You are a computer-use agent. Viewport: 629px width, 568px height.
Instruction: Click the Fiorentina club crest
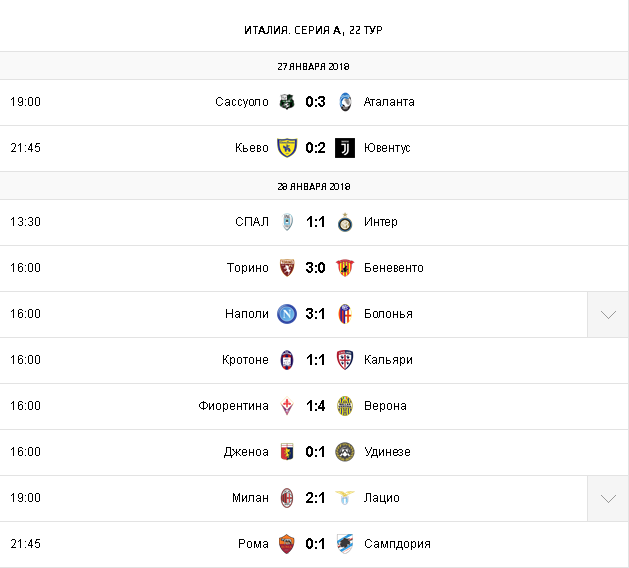pyautogui.click(x=287, y=406)
